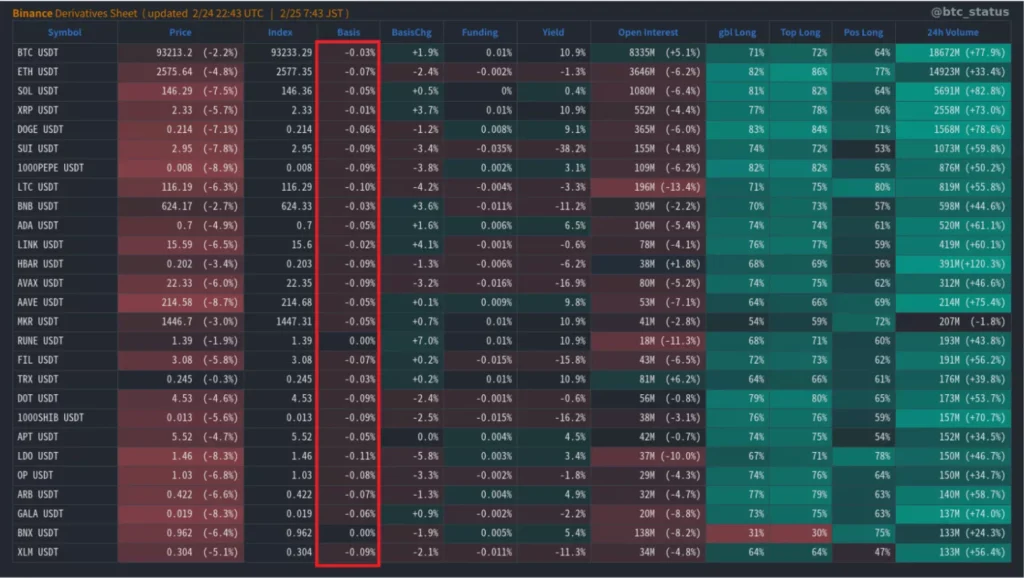This screenshot has width=1024, height=578.
Task: Select the GALA USDT symbol cell
Action: pos(65,513)
